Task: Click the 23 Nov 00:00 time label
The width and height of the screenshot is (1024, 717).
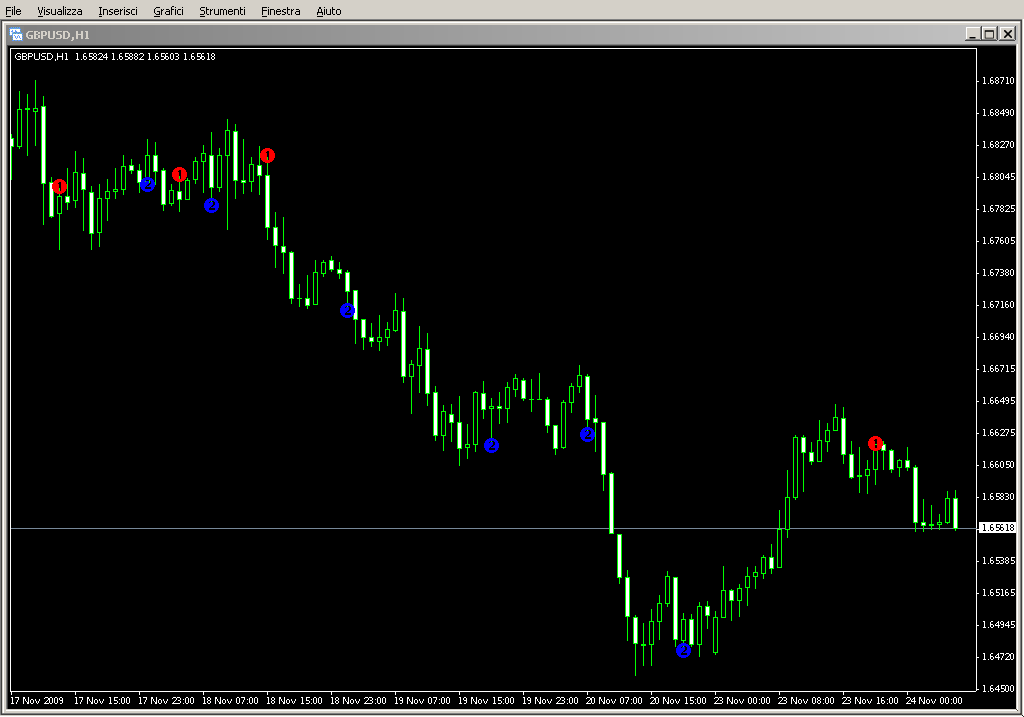Action: (x=742, y=701)
